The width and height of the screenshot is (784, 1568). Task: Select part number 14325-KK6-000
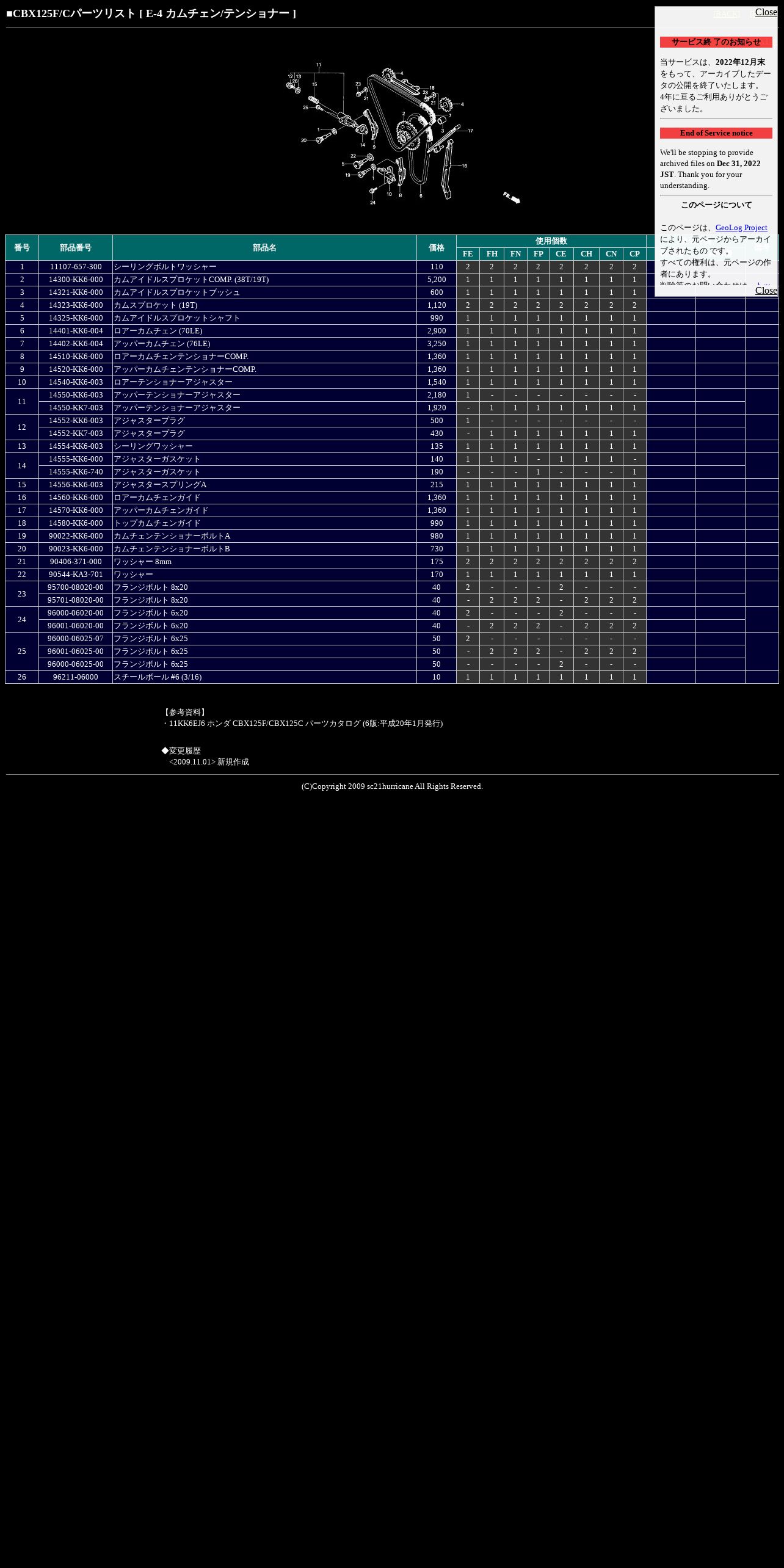point(76,318)
